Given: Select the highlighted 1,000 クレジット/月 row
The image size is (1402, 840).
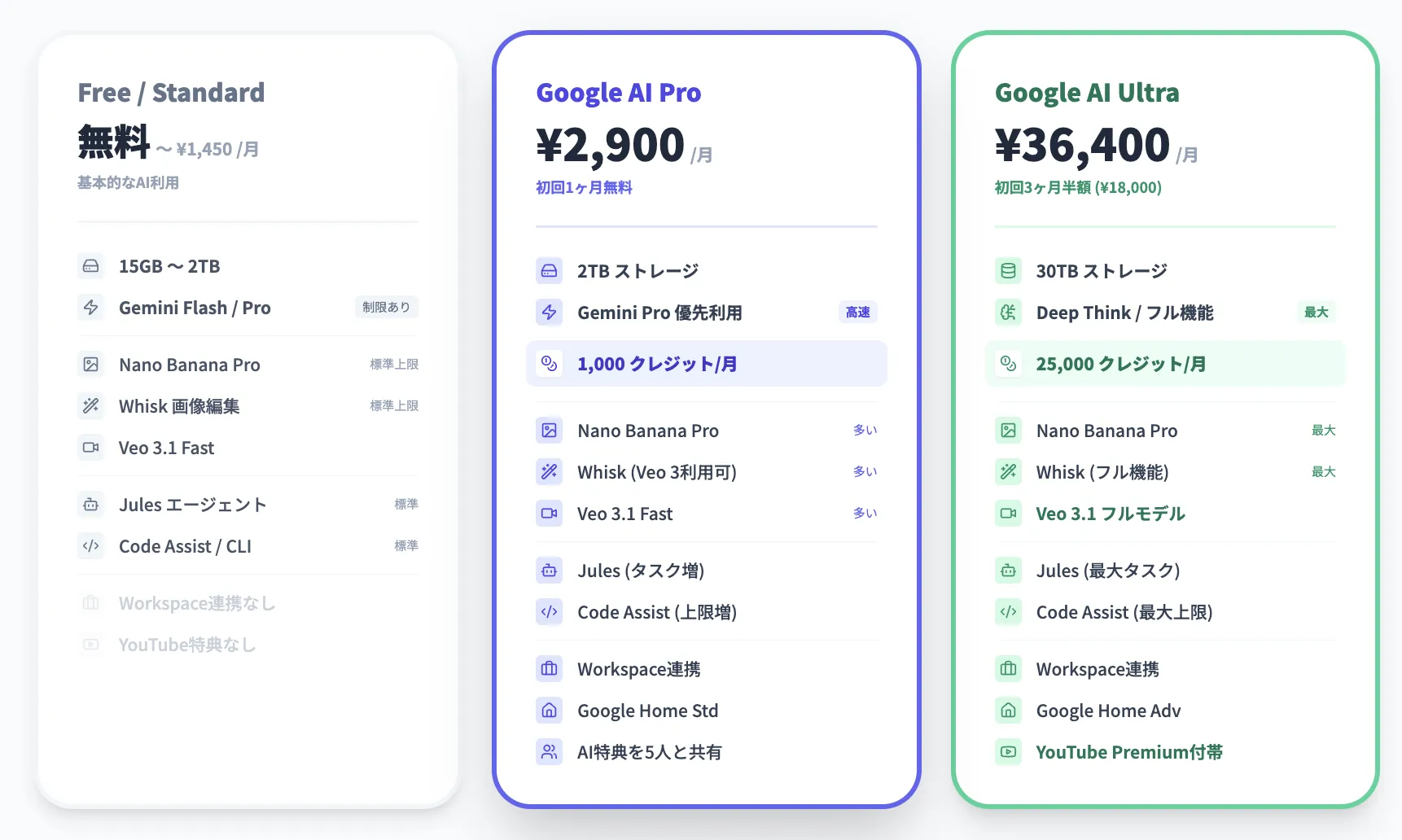Looking at the screenshot, I should click(656, 364).
